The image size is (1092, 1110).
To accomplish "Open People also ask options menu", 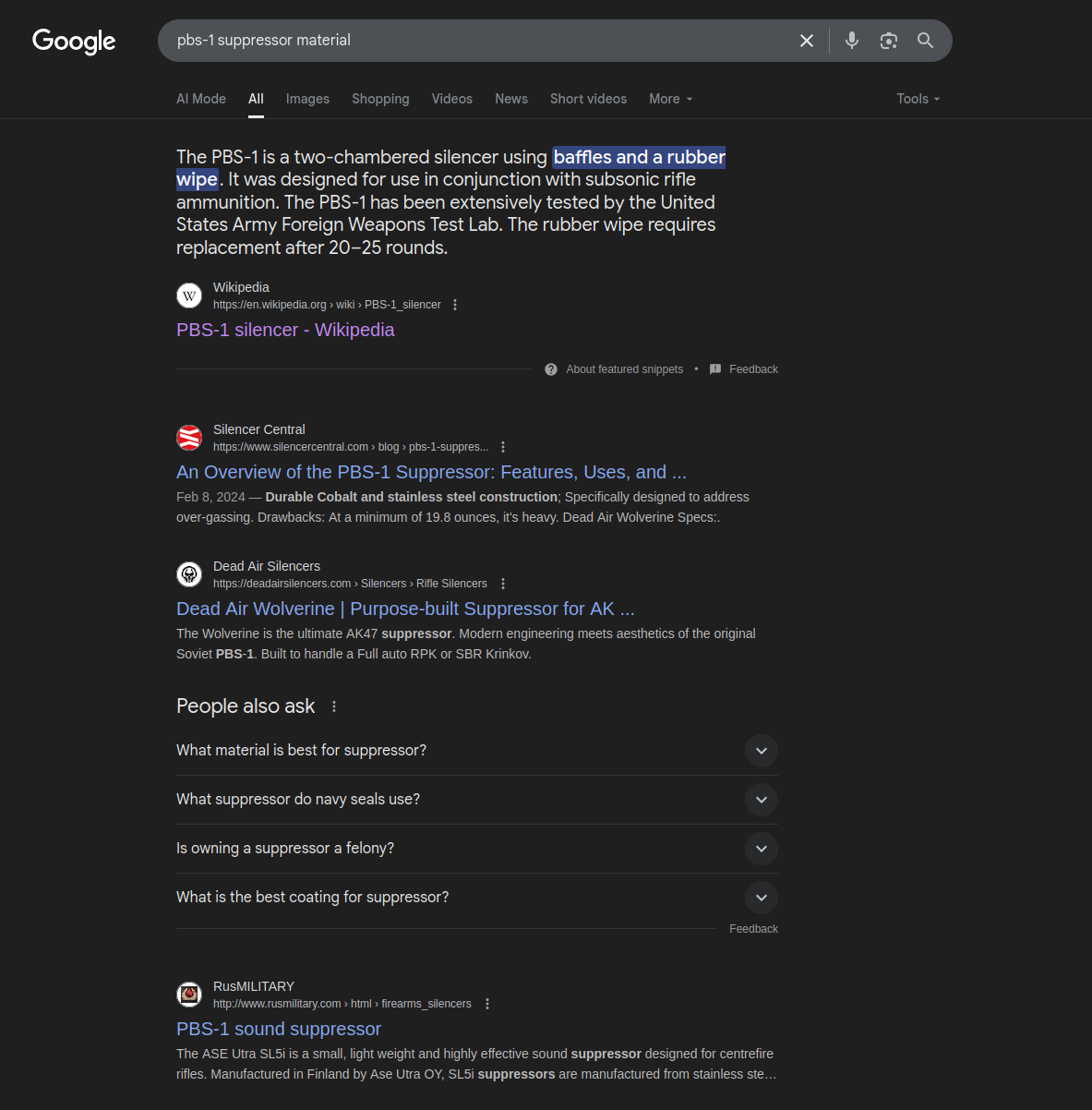I will pyautogui.click(x=334, y=706).
